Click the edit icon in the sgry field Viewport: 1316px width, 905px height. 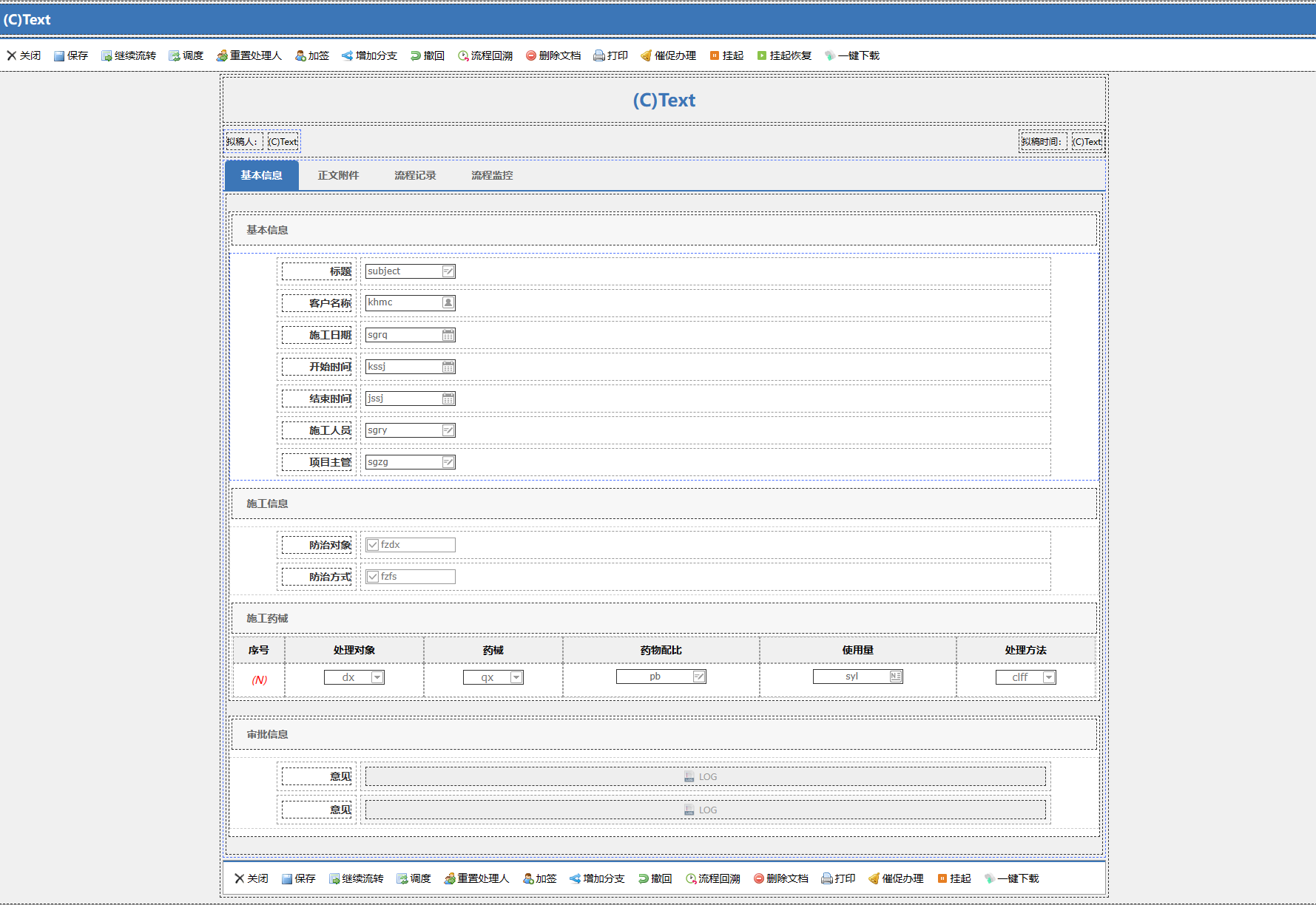pyautogui.click(x=448, y=430)
